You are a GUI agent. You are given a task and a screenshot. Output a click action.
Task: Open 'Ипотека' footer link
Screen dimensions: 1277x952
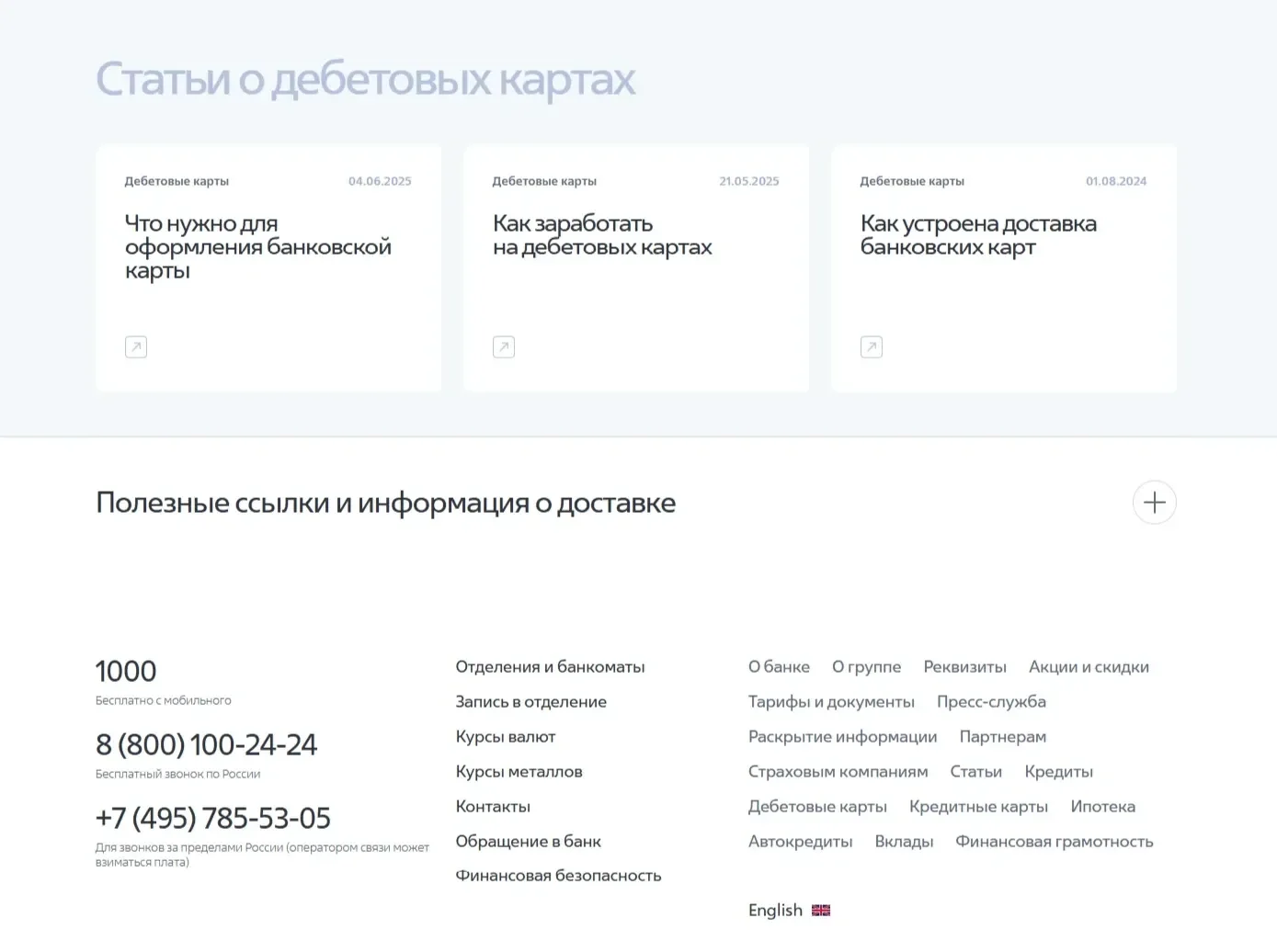click(x=1102, y=807)
